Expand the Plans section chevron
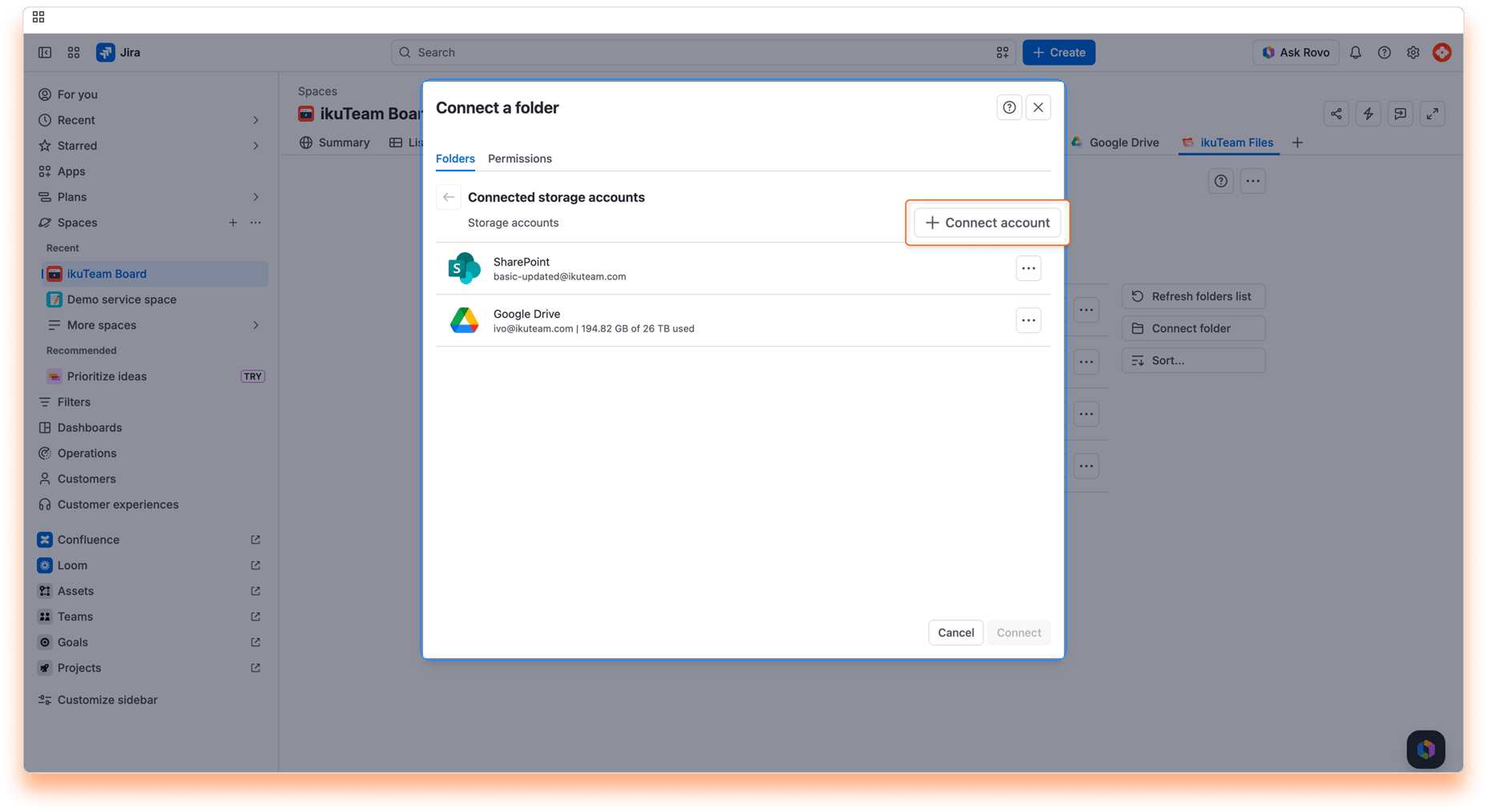The height and width of the screenshot is (812, 1487). click(x=256, y=197)
